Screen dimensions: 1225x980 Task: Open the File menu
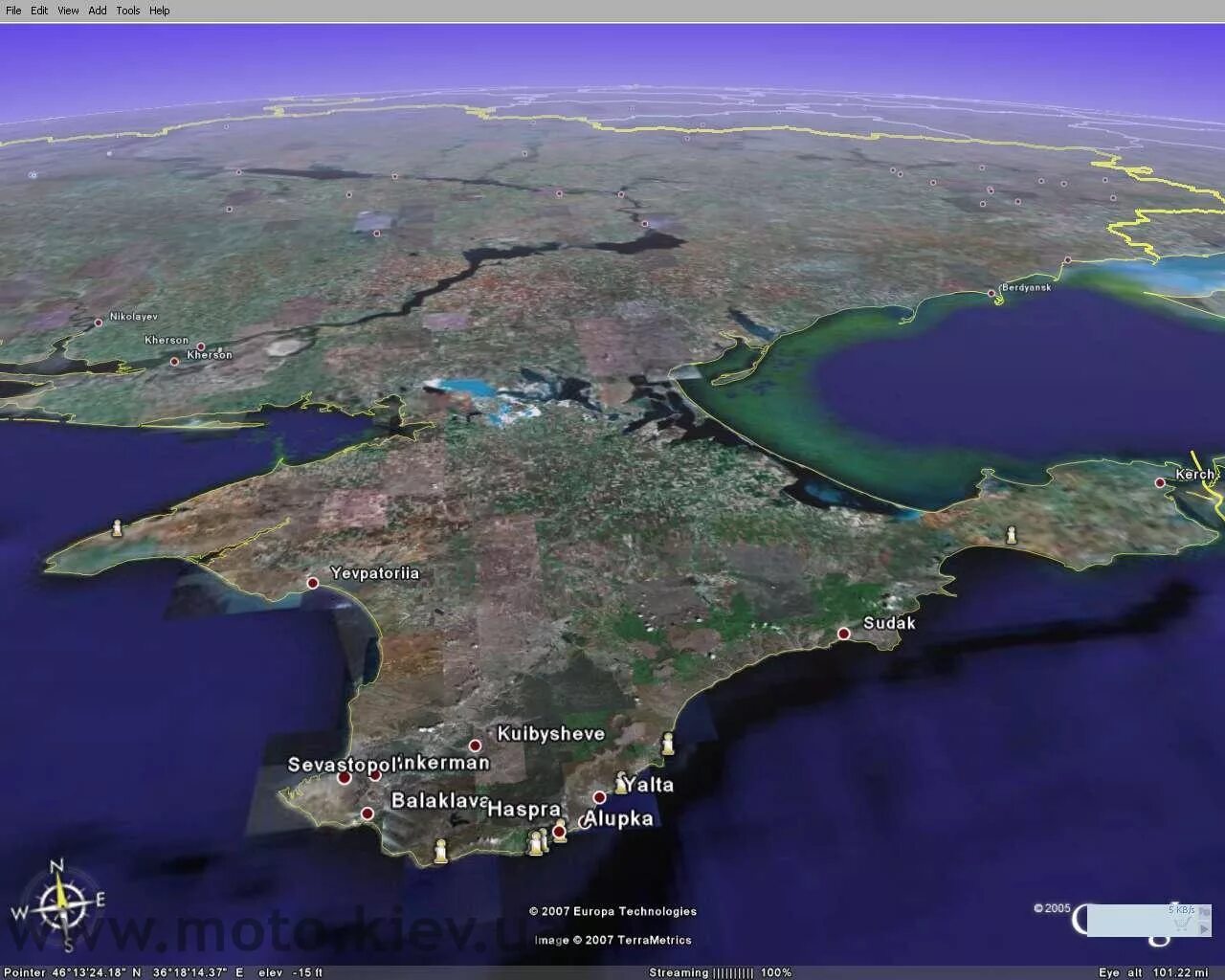[13, 11]
